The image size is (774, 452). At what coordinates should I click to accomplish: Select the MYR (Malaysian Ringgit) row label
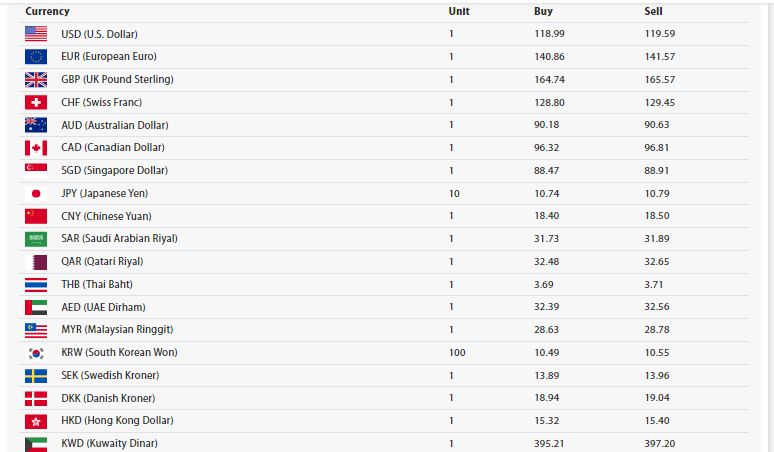pyautogui.click(x=117, y=329)
